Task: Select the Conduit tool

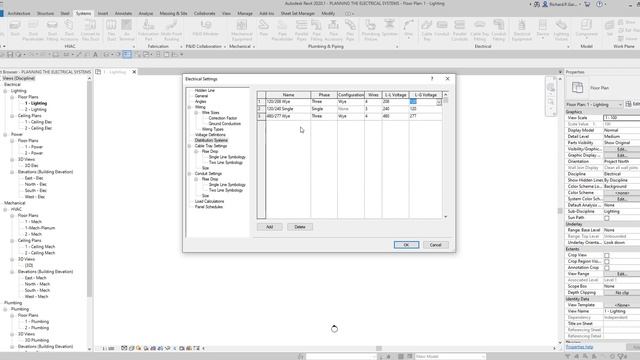Action: [442, 29]
